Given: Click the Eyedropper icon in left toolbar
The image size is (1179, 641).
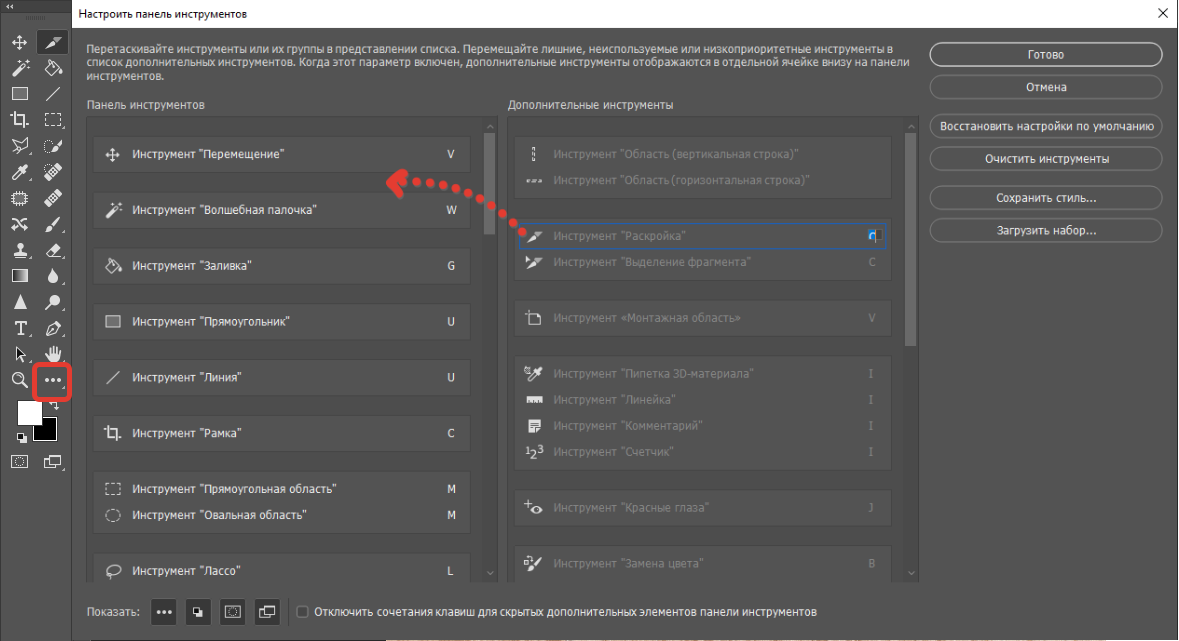Looking at the screenshot, I should [19, 172].
